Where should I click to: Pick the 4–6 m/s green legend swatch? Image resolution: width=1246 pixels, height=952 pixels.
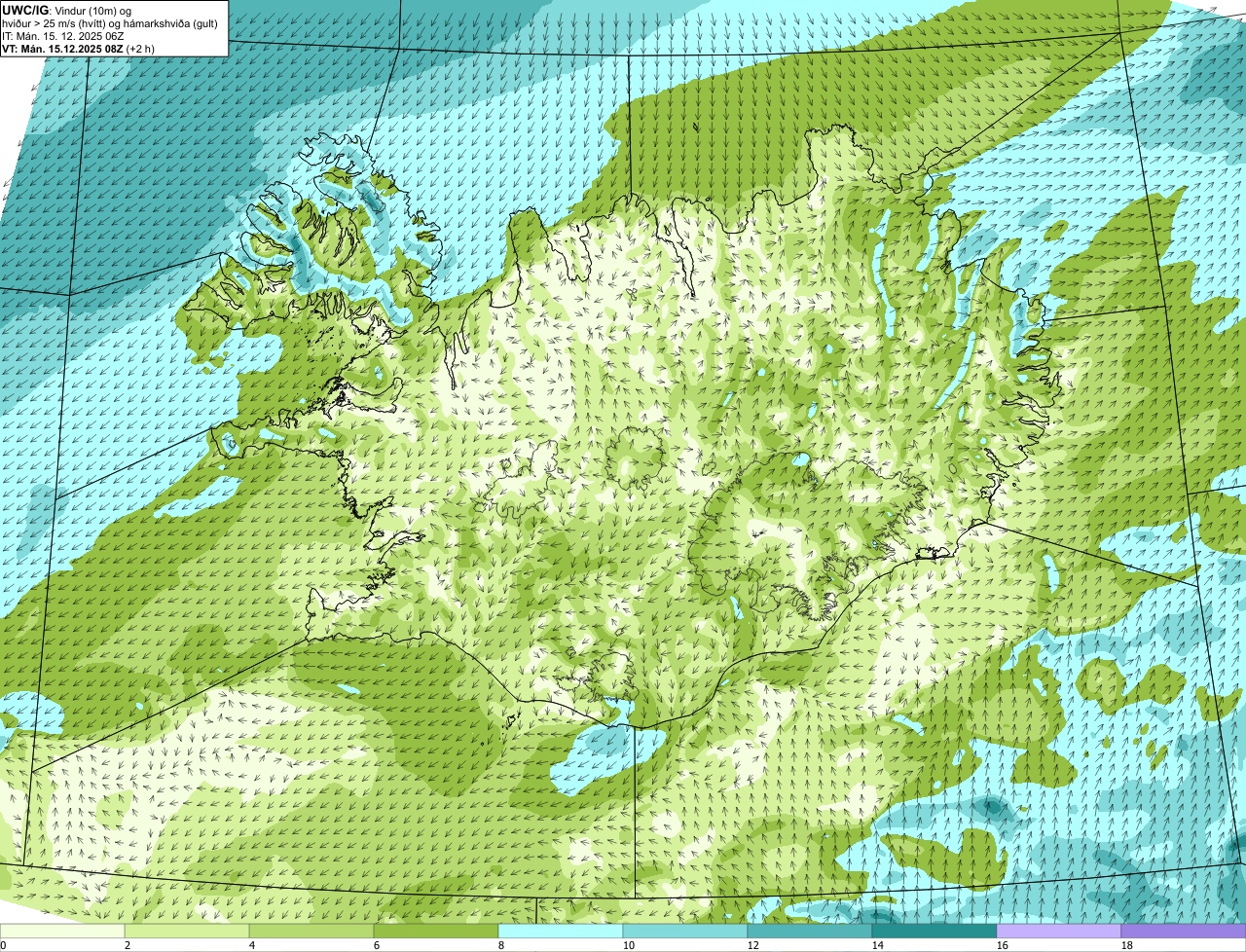311,932
